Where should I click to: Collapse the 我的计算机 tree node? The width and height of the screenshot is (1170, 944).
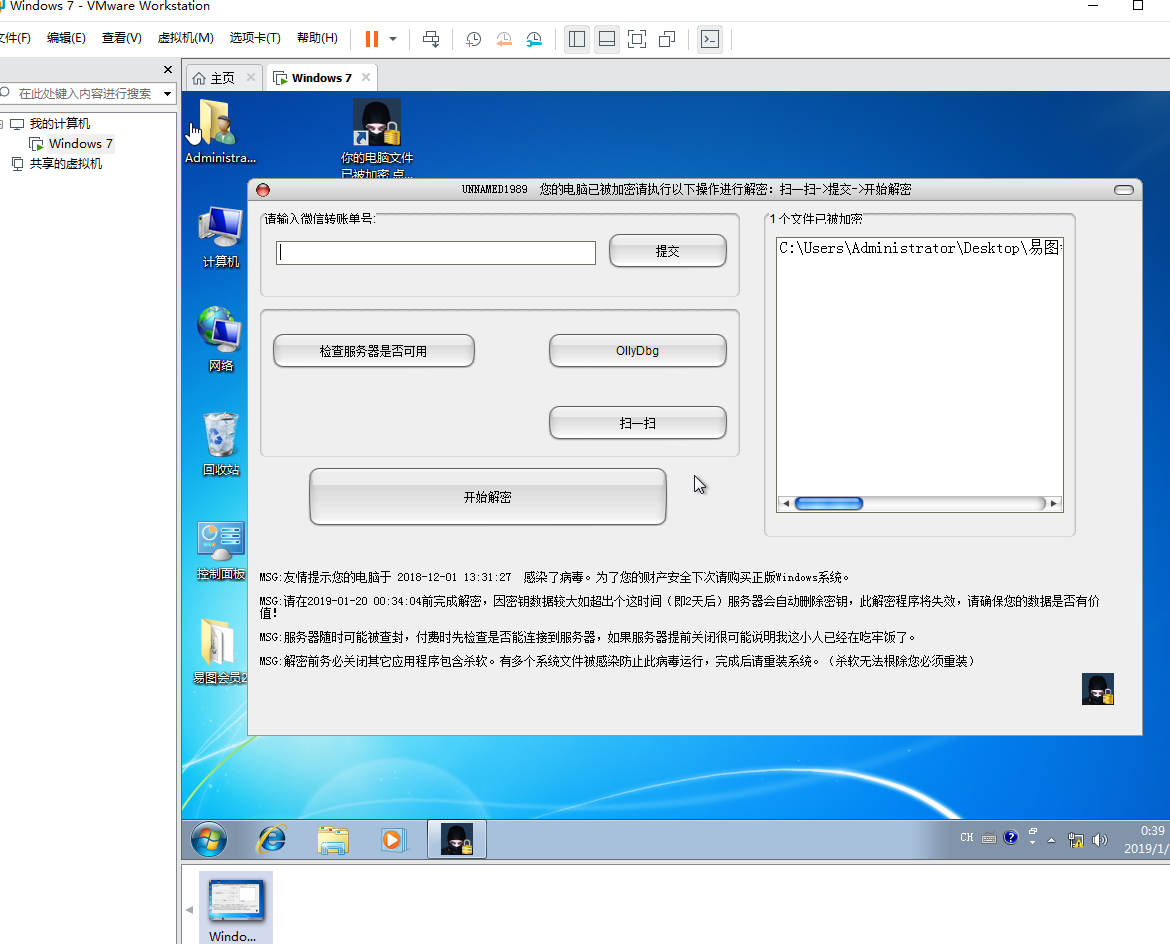click(x=2, y=124)
